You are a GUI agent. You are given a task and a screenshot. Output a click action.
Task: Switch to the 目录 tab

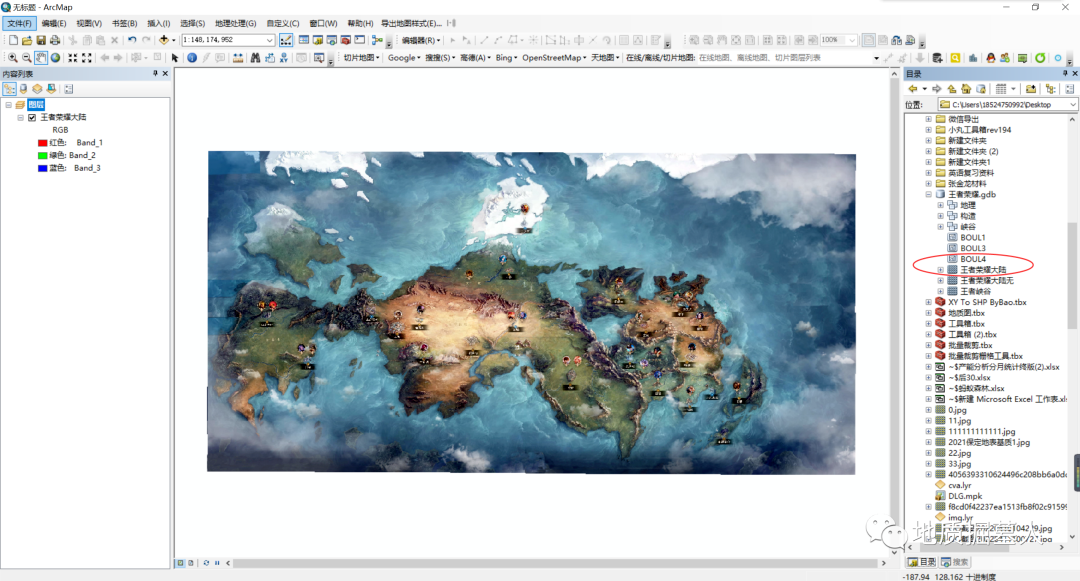tap(922, 562)
